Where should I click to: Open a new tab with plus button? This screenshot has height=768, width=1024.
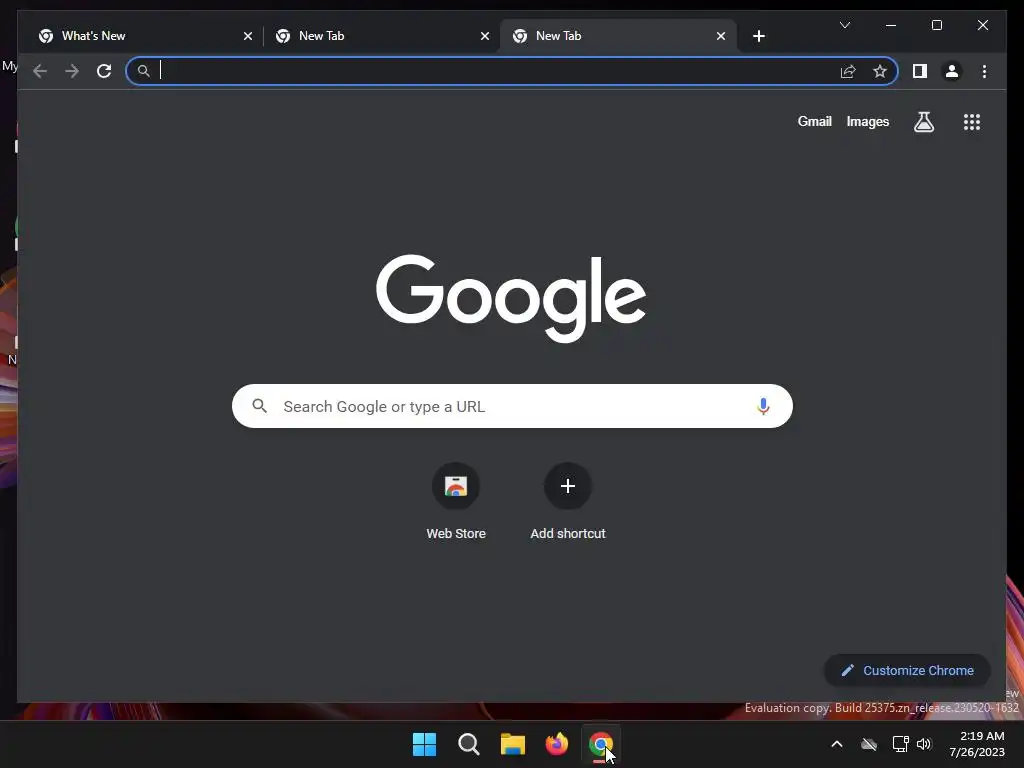[758, 36]
